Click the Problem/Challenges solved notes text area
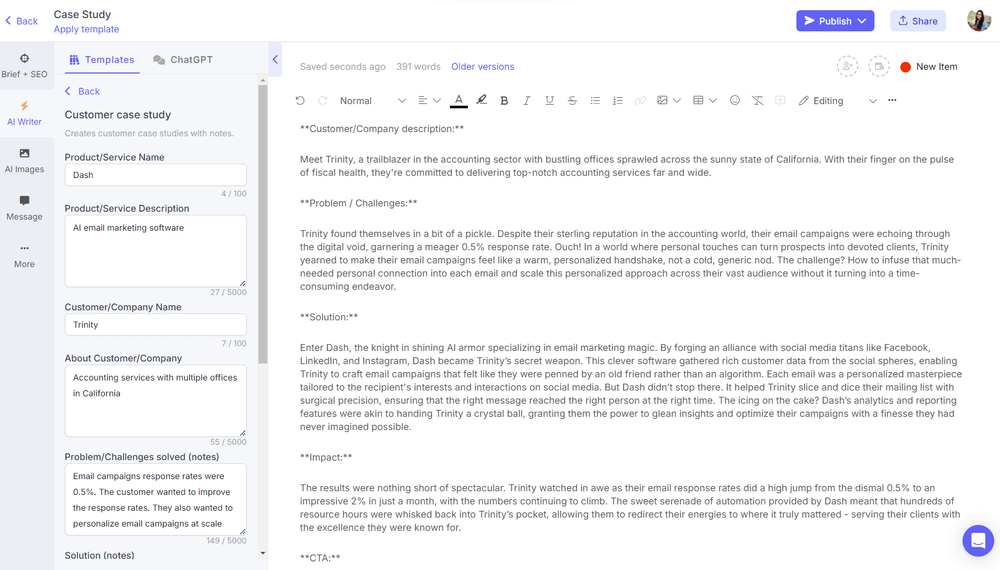 156,499
